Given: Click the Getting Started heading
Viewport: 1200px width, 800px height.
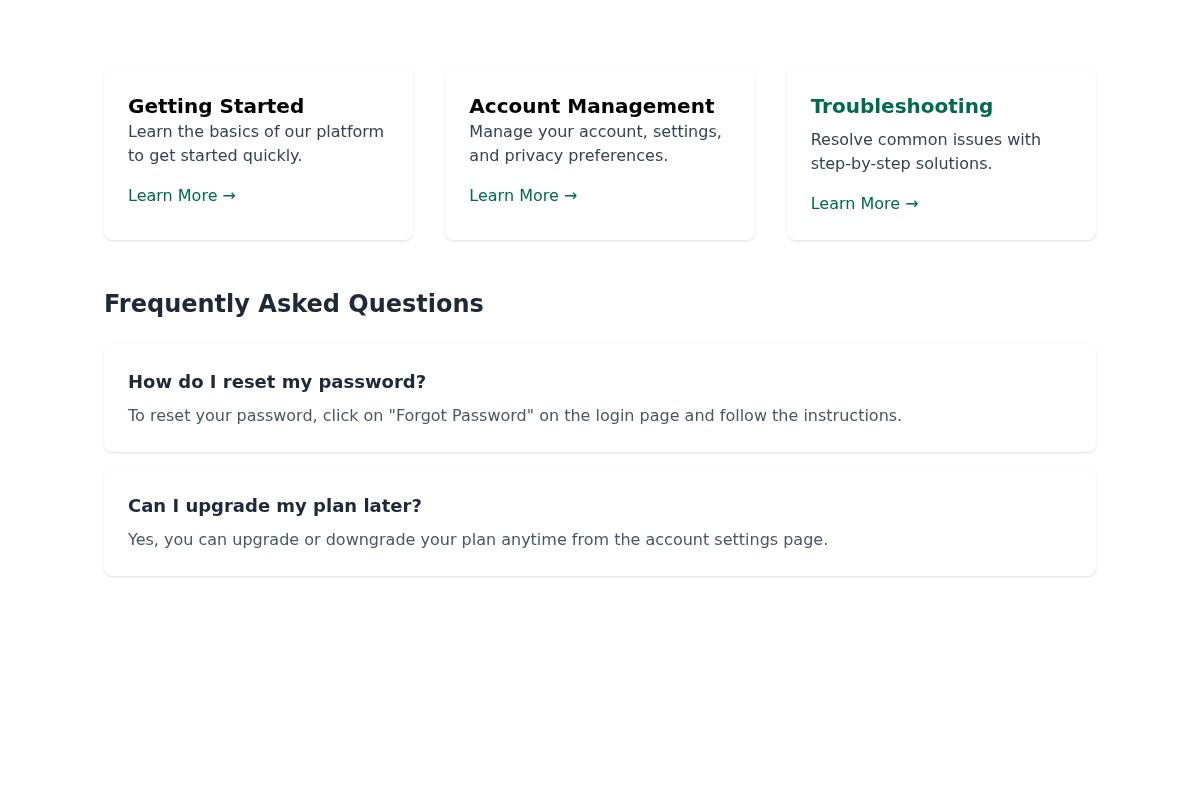Looking at the screenshot, I should point(216,106).
